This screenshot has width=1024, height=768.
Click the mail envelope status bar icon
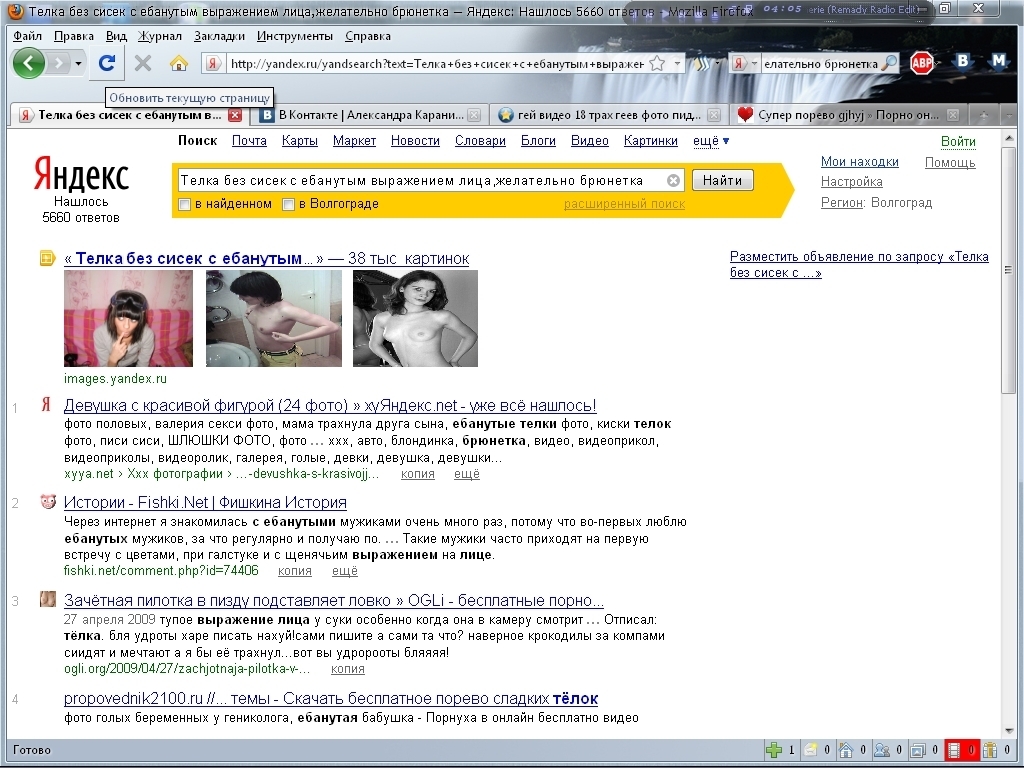pos(810,750)
